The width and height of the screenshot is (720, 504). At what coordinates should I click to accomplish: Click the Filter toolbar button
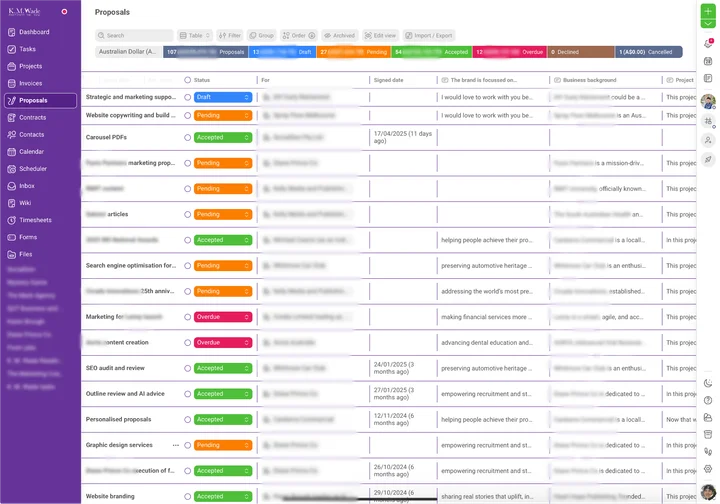click(229, 35)
